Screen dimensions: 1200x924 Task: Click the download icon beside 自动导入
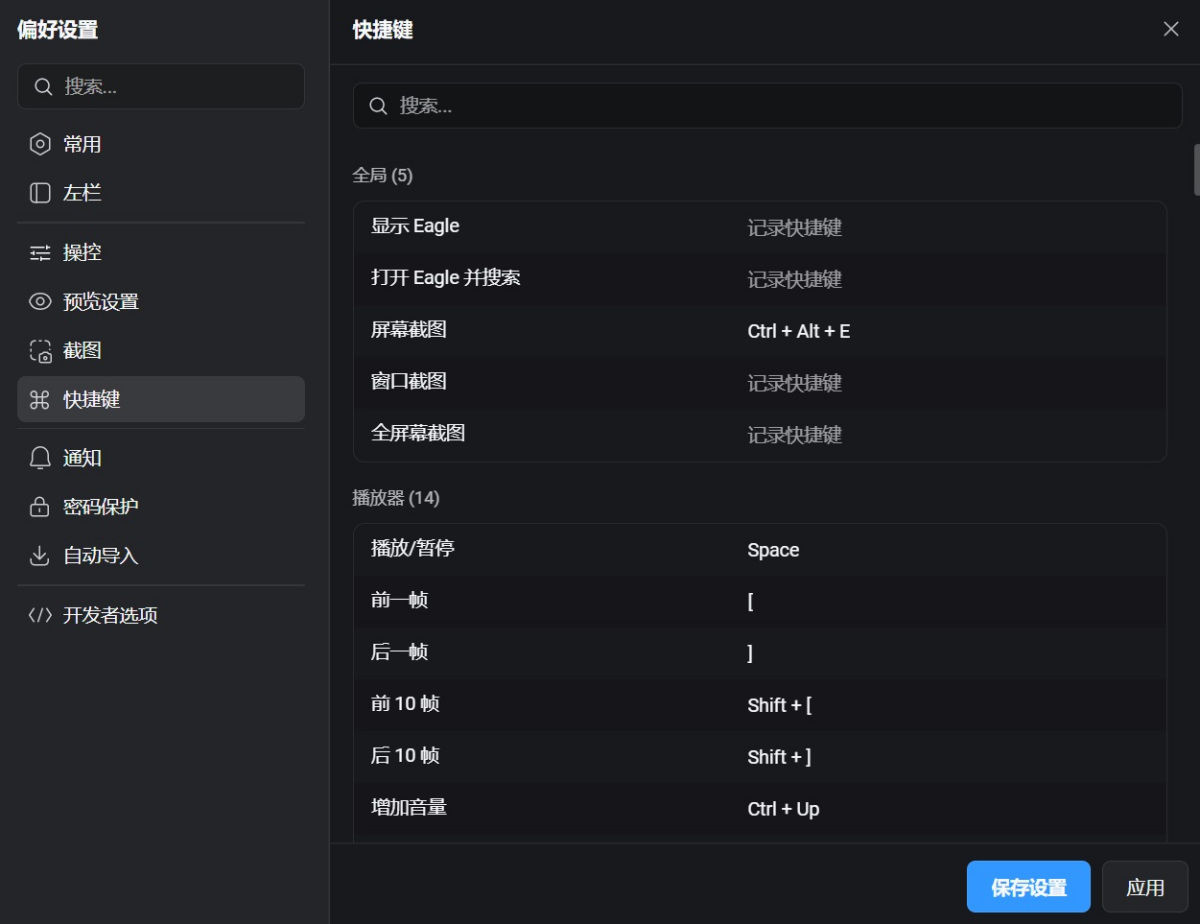pos(40,556)
